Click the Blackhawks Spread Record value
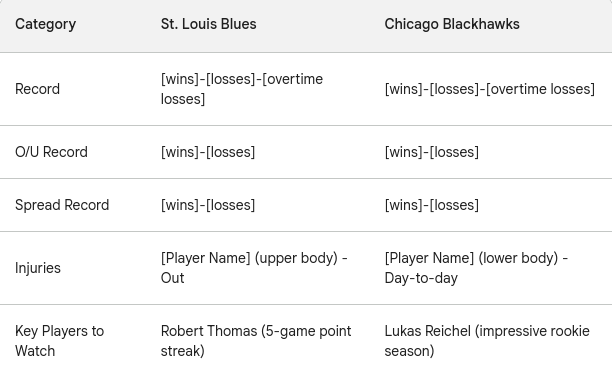Viewport: 612px width, 374px height. pos(432,205)
